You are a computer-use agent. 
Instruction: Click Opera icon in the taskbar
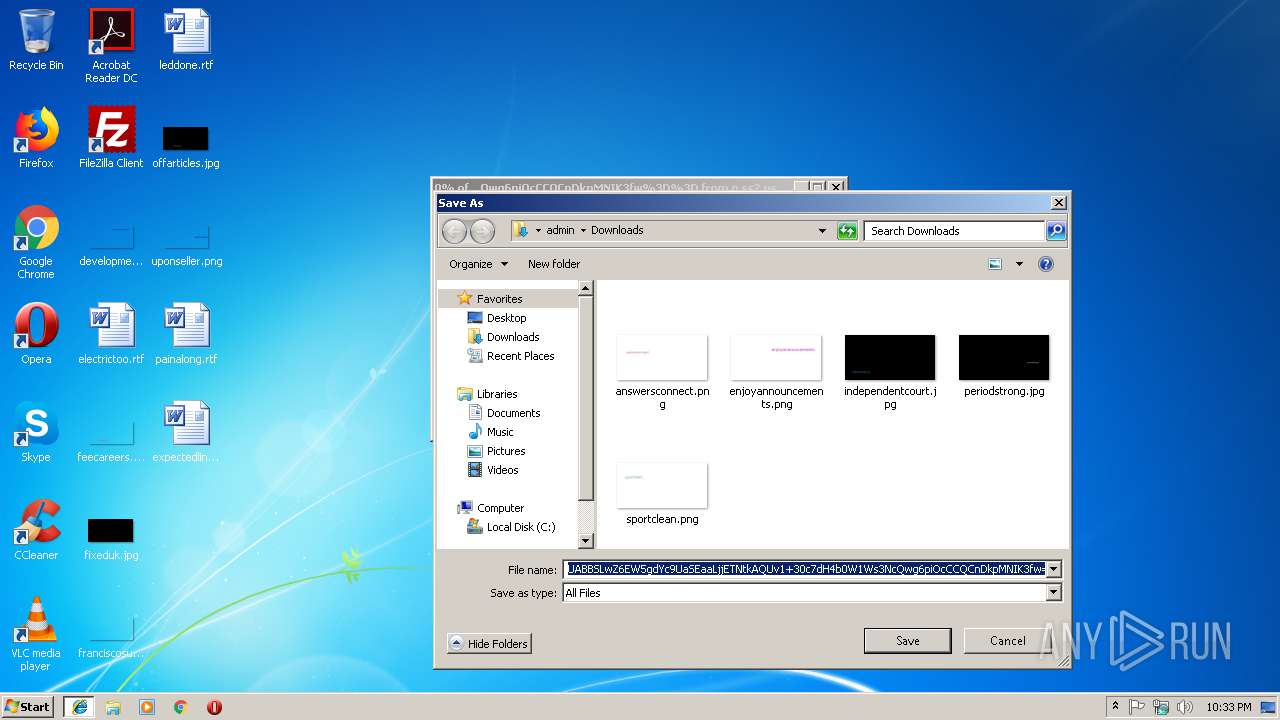click(x=214, y=707)
